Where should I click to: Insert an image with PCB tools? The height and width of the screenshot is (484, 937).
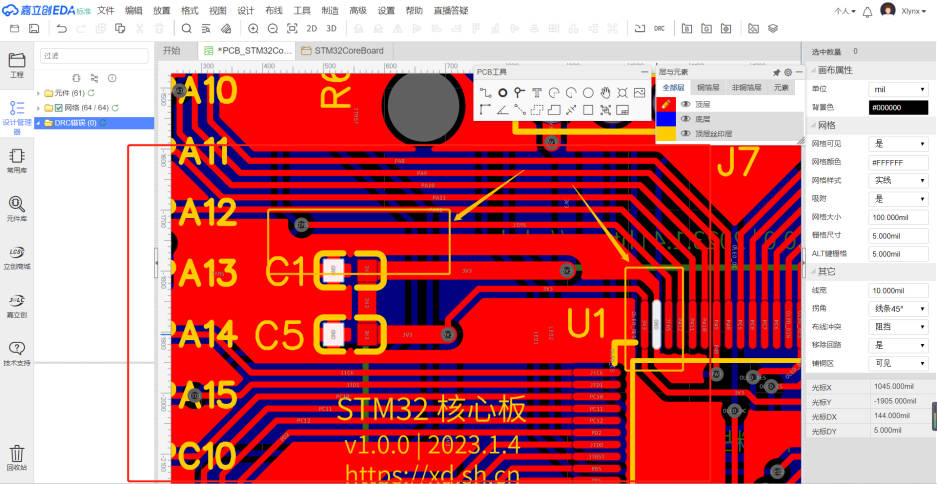[x=640, y=92]
